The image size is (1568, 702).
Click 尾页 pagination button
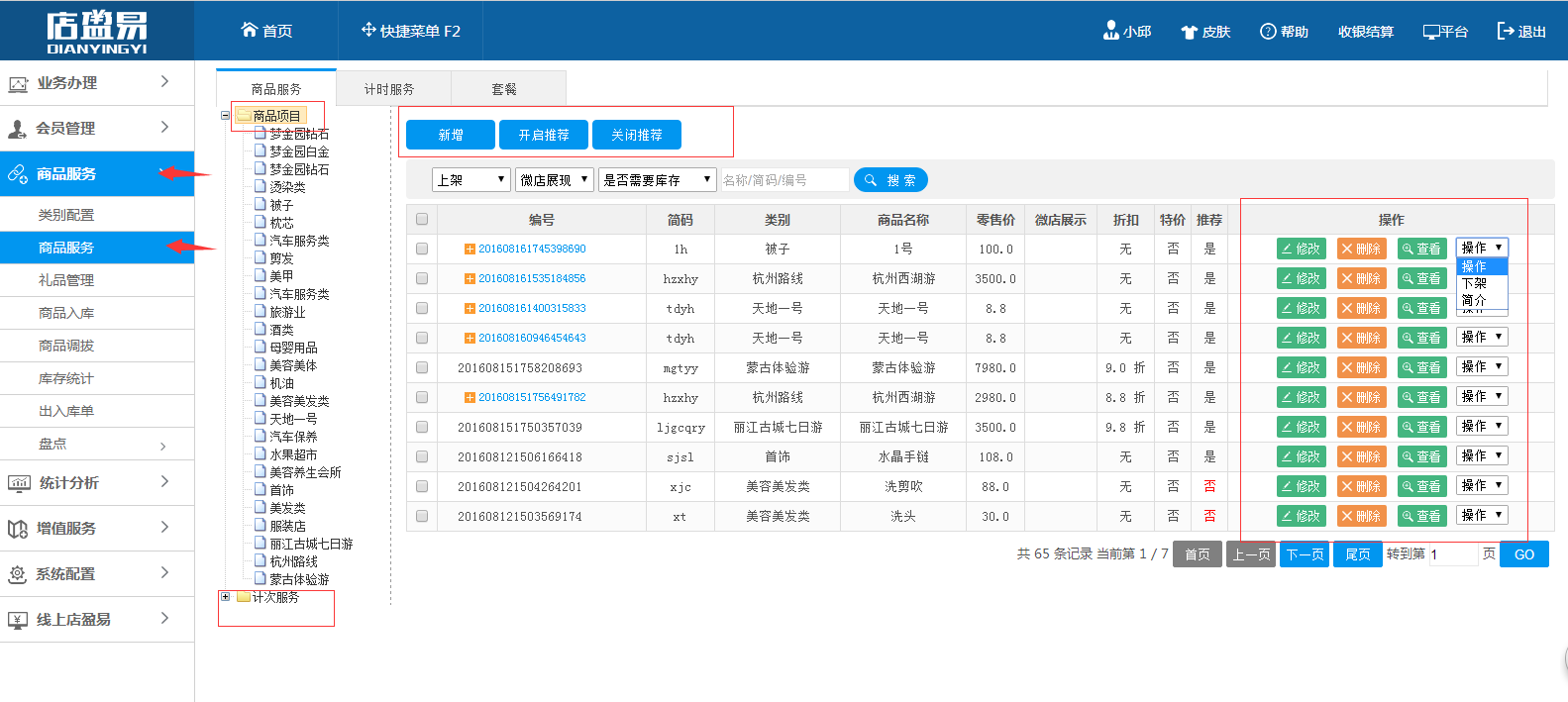[1358, 554]
